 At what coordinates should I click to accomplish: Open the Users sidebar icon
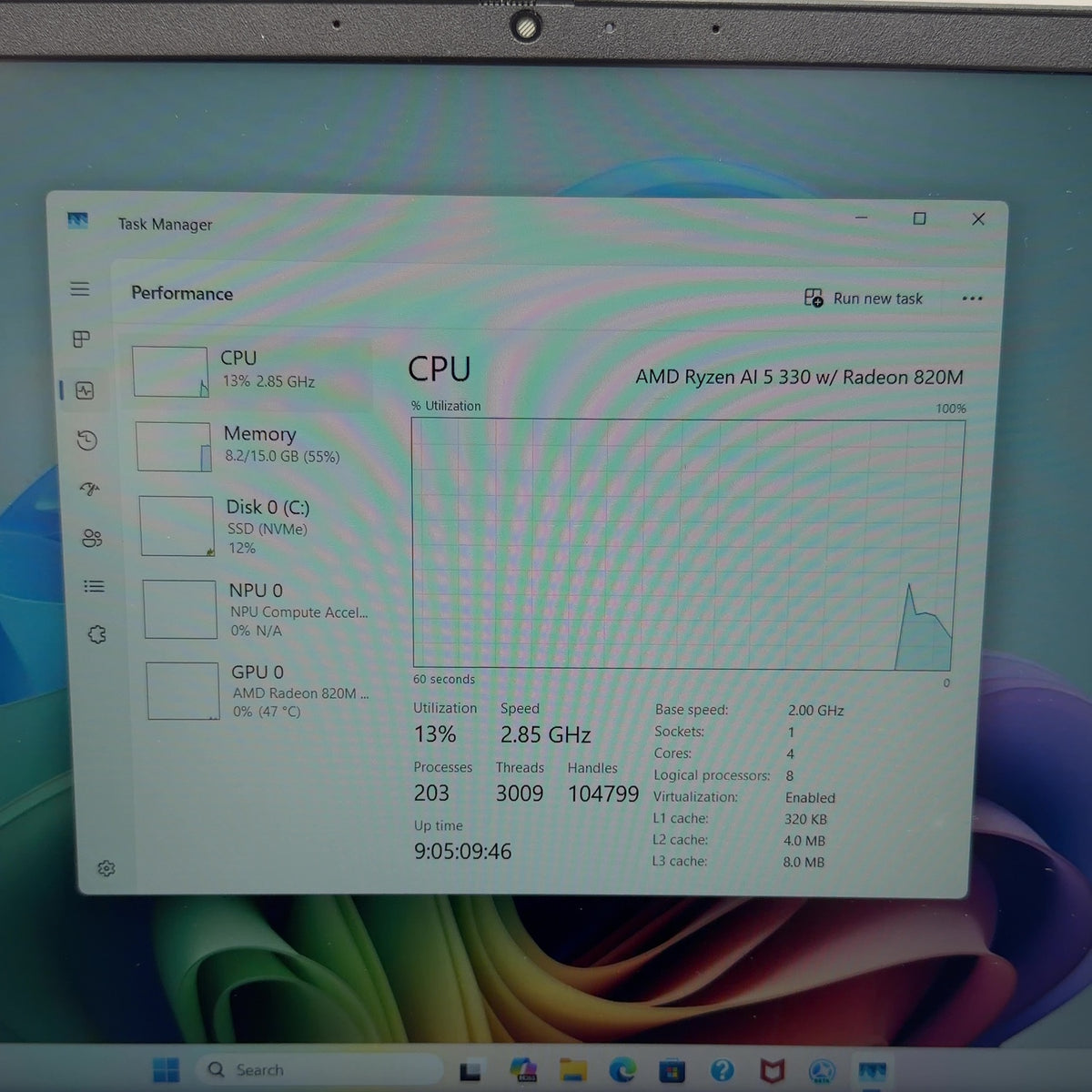pyautogui.click(x=92, y=538)
